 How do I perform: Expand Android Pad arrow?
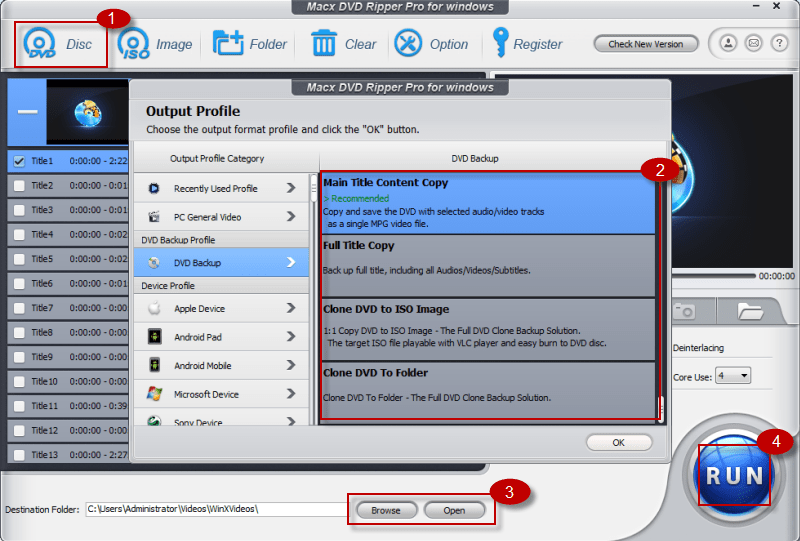(x=291, y=336)
